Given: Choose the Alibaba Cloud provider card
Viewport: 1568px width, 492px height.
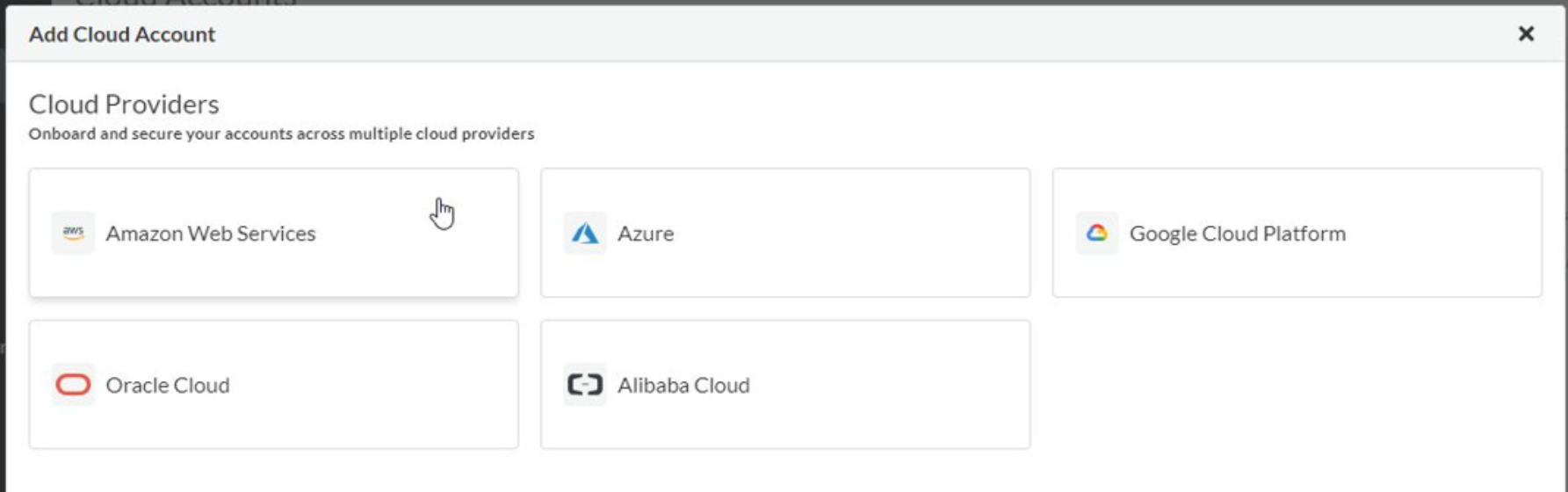Looking at the screenshot, I should tap(785, 385).
